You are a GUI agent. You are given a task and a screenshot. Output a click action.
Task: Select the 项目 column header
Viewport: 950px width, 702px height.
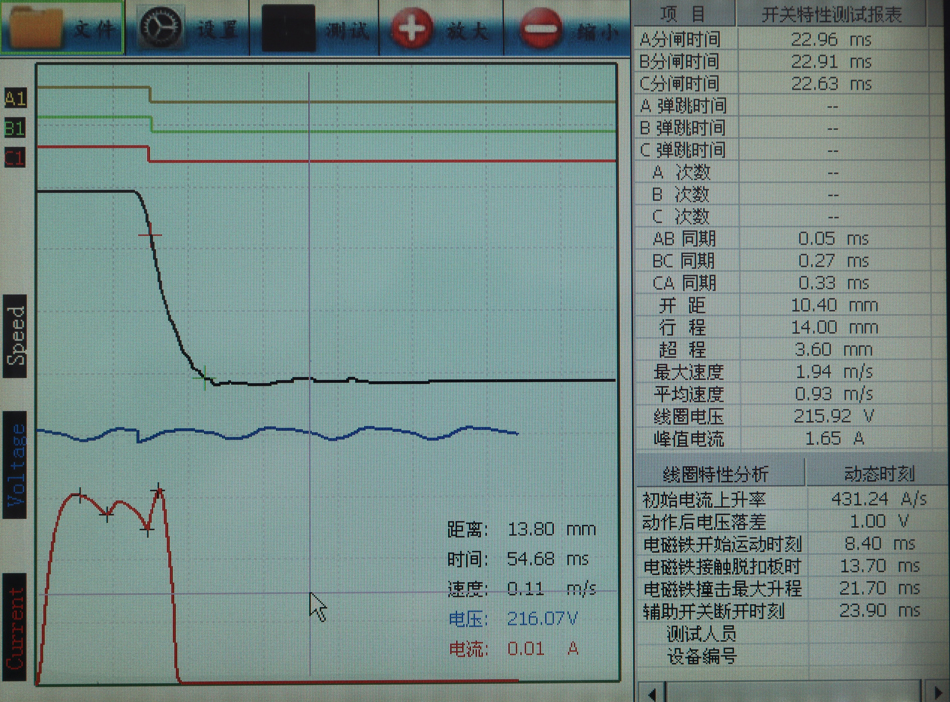pos(683,13)
